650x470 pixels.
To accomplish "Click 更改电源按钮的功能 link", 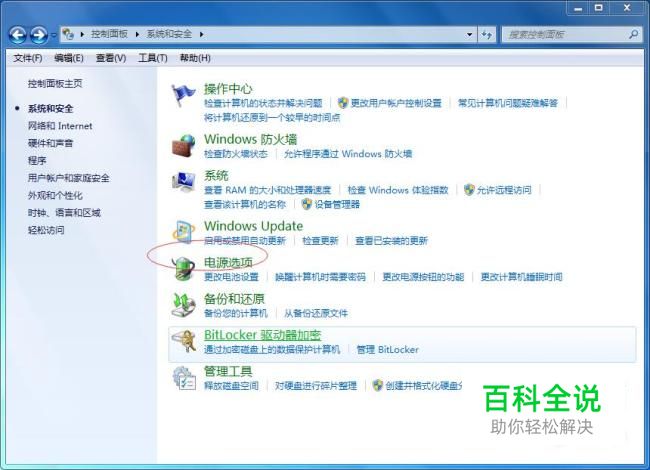I will [x=423, y=277].
